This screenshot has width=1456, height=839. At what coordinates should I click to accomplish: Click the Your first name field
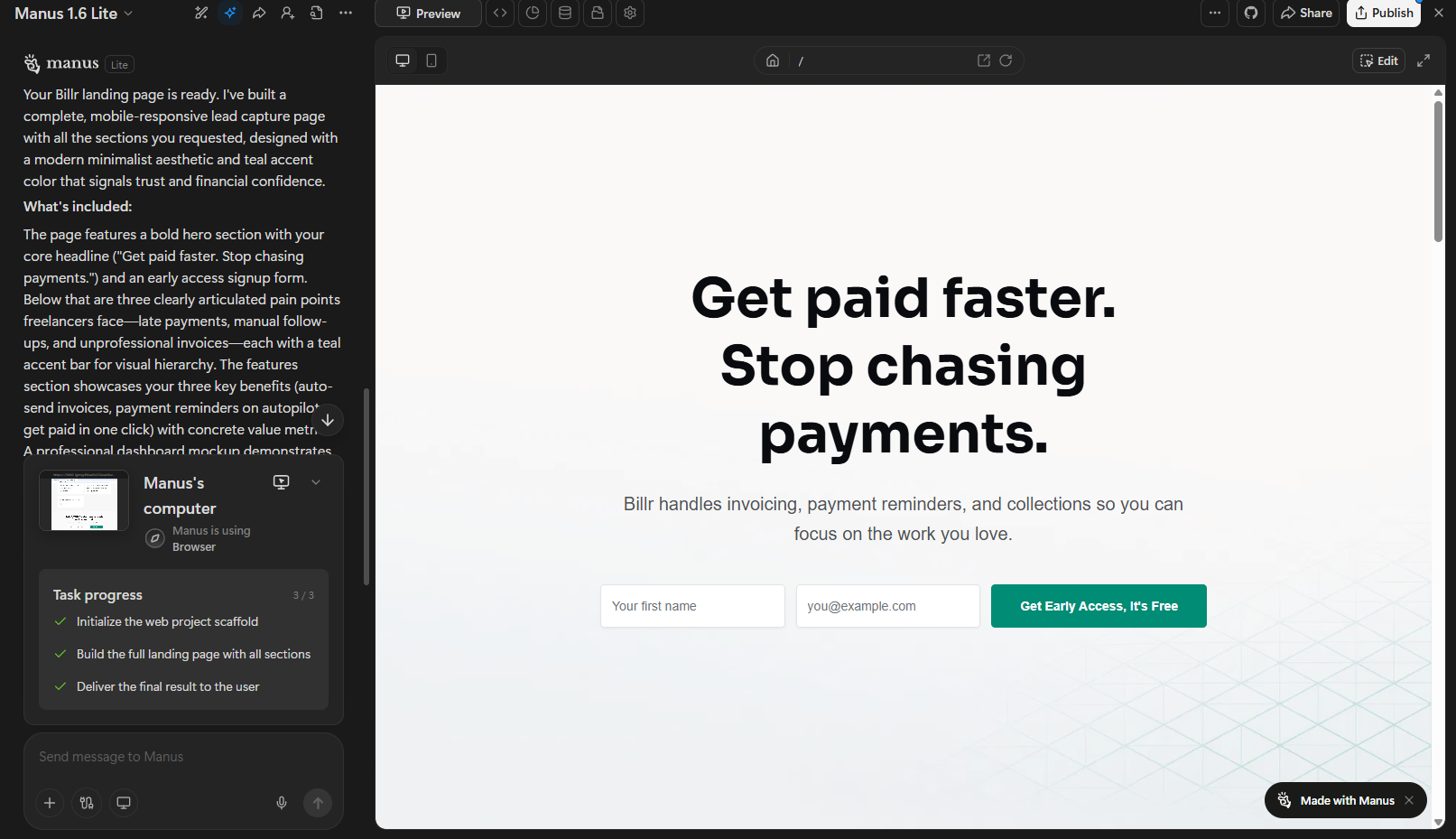tap(692, 606)
